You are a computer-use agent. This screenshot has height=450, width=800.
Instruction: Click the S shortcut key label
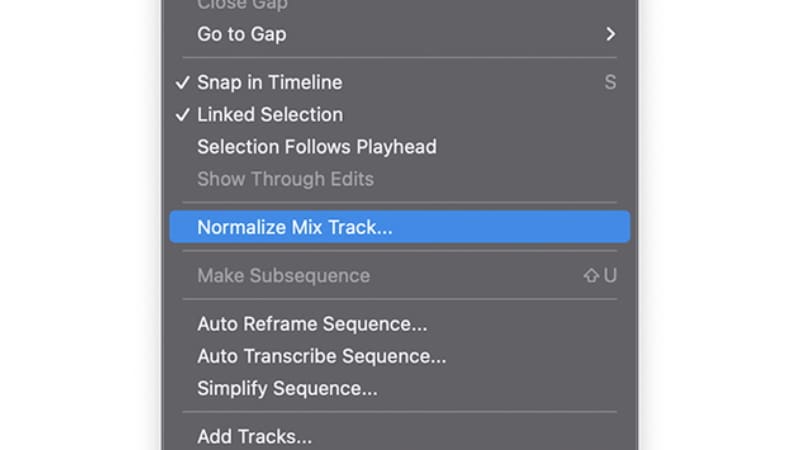coord(610,83)
